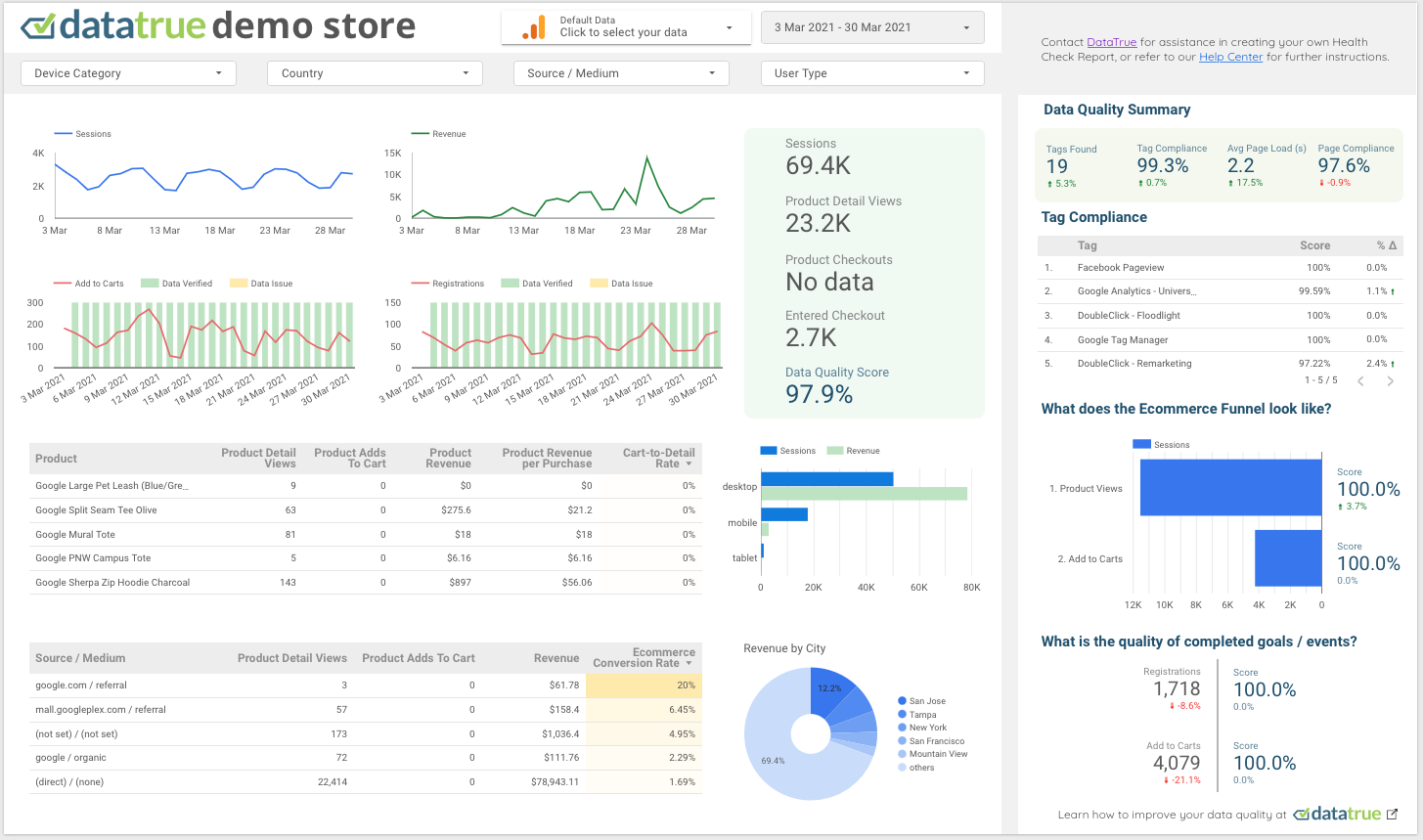Click the sort arrow on Ecommerce Conversion Rate column
The image size is (1423, 840).
[x=689, y=664]
